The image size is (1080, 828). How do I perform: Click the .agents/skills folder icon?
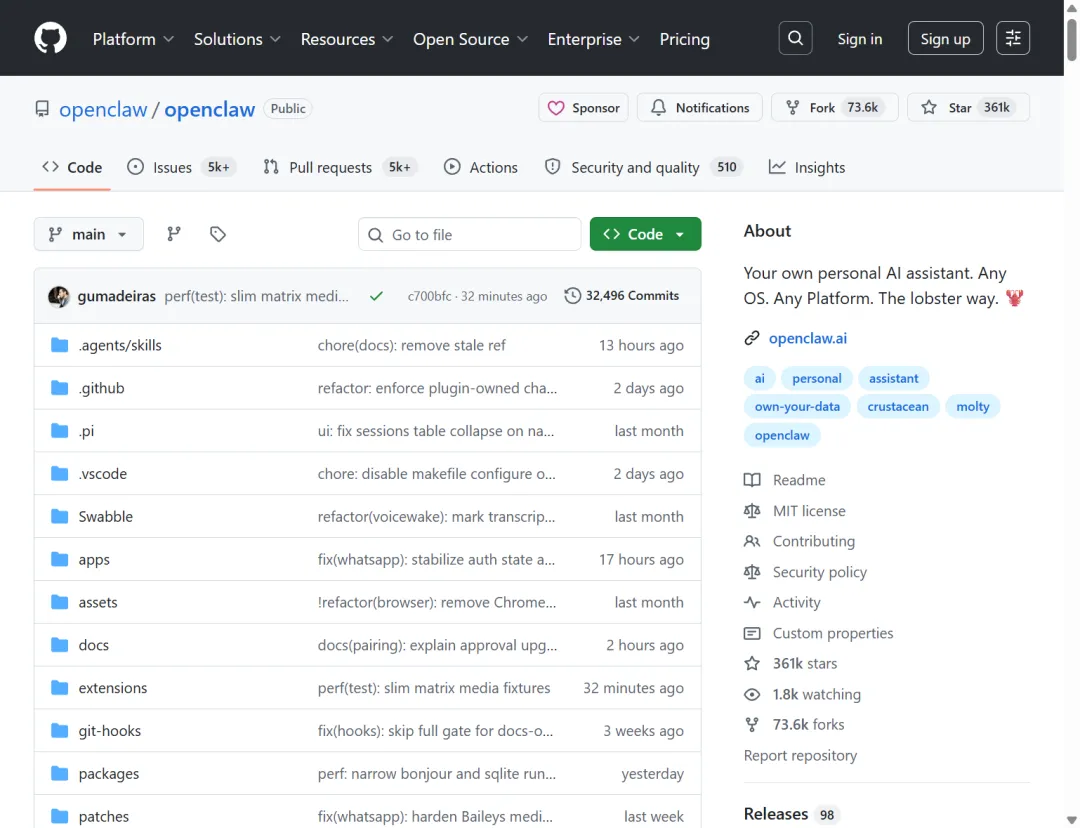[60, 344]
